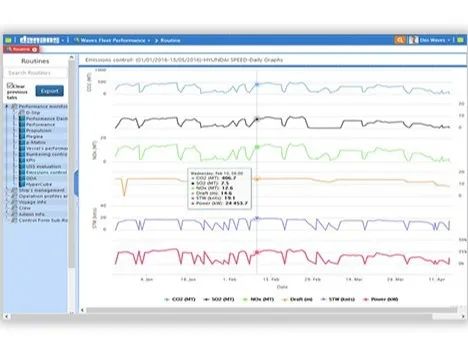Toggle SO2 (MT) series in legend
Image resolution: width=468 pixels, height=361 pixels.
point(219,299)
